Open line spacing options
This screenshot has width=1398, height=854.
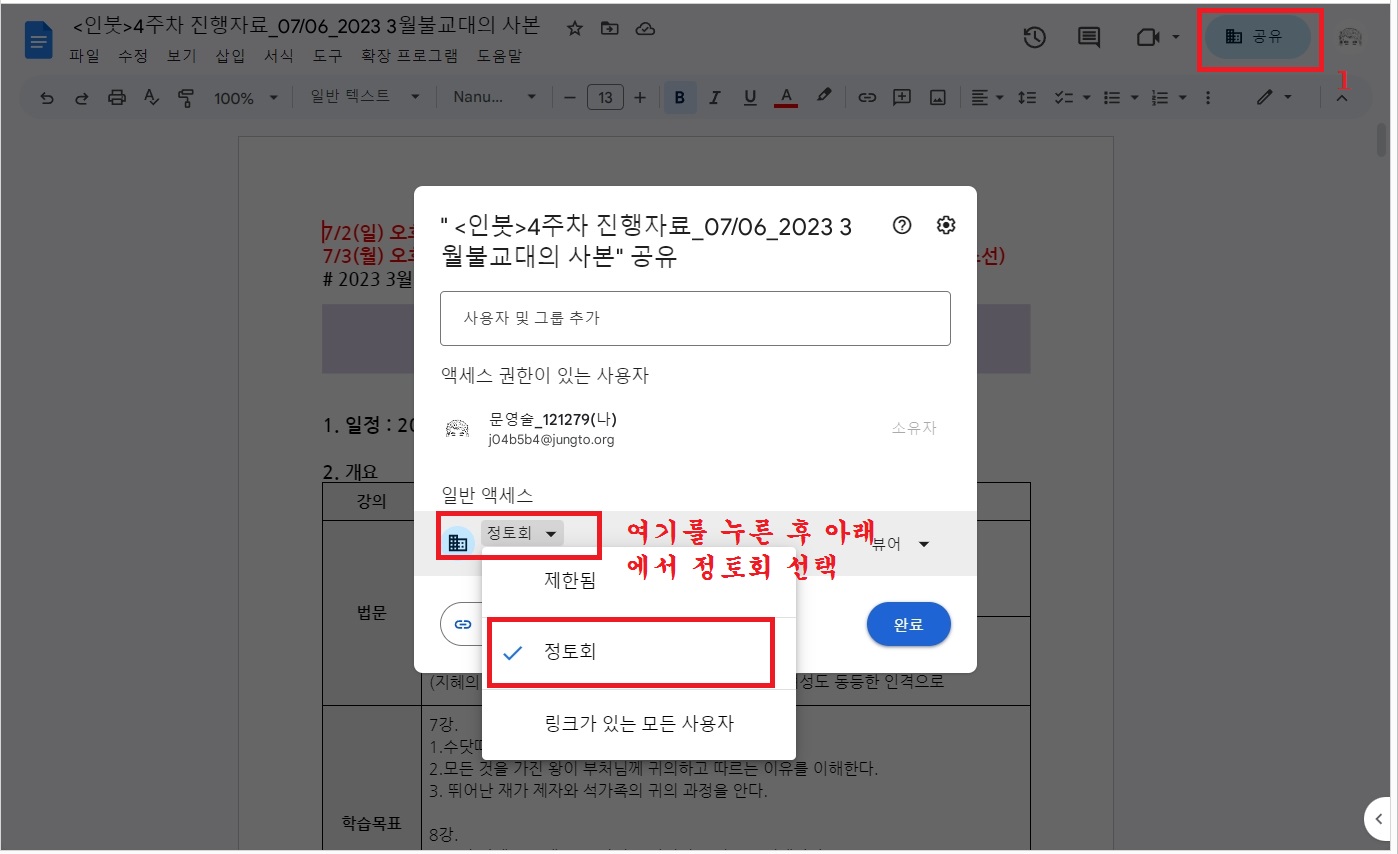click(x=1026, y=97)
